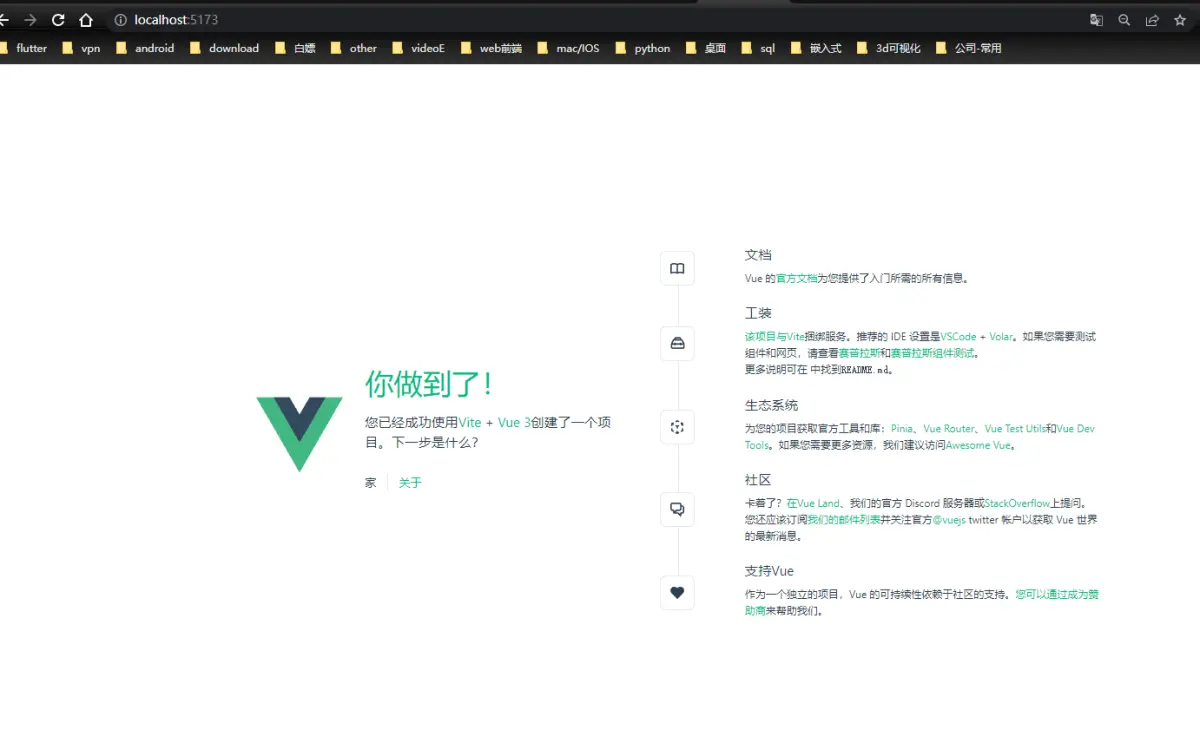Open the web前端 bookmarks folder
The width and height of the screenshot is (1200, 750).
pos(491,48)
